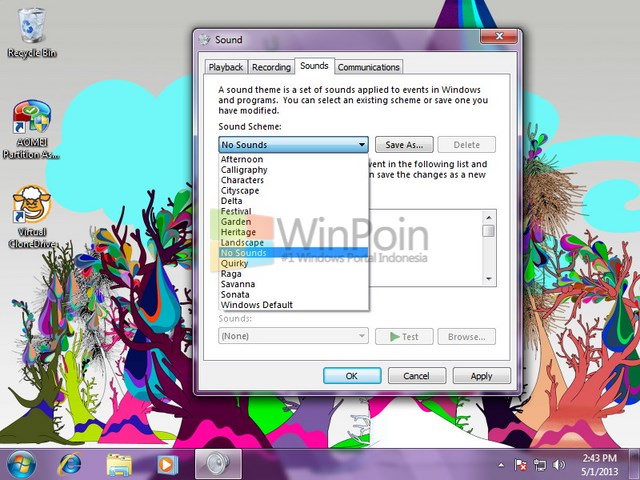
Task: Open AOMEI Partition Assistant desktop shortcut
Action: (32, 130)
